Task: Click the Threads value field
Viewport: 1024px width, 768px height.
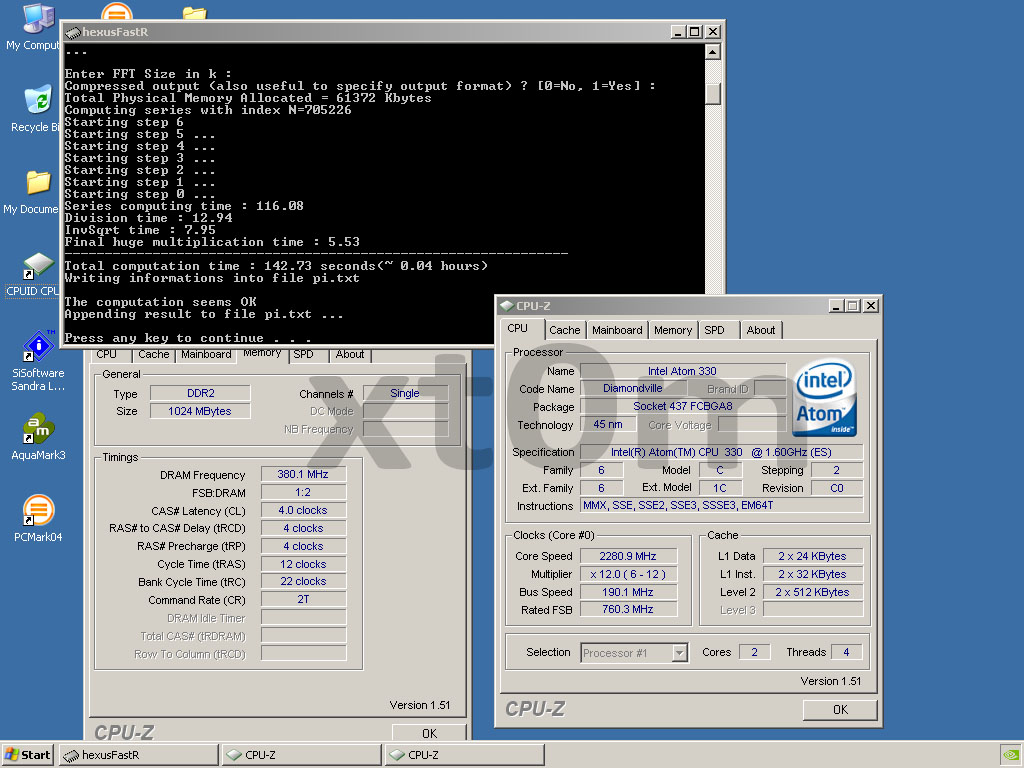Action: click(846, 652)
